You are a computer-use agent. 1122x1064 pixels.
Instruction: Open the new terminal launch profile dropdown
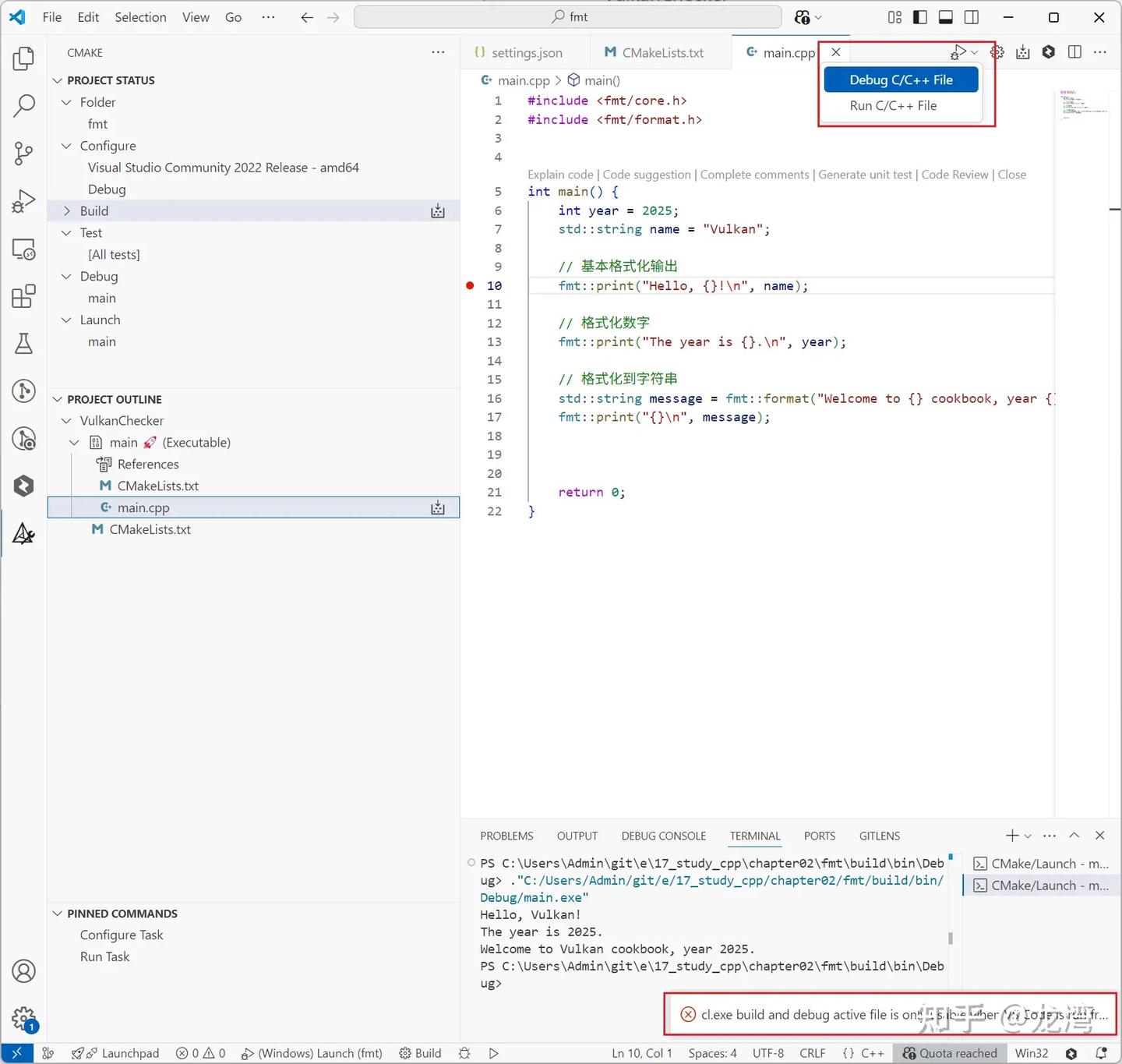click(1028, 836)
